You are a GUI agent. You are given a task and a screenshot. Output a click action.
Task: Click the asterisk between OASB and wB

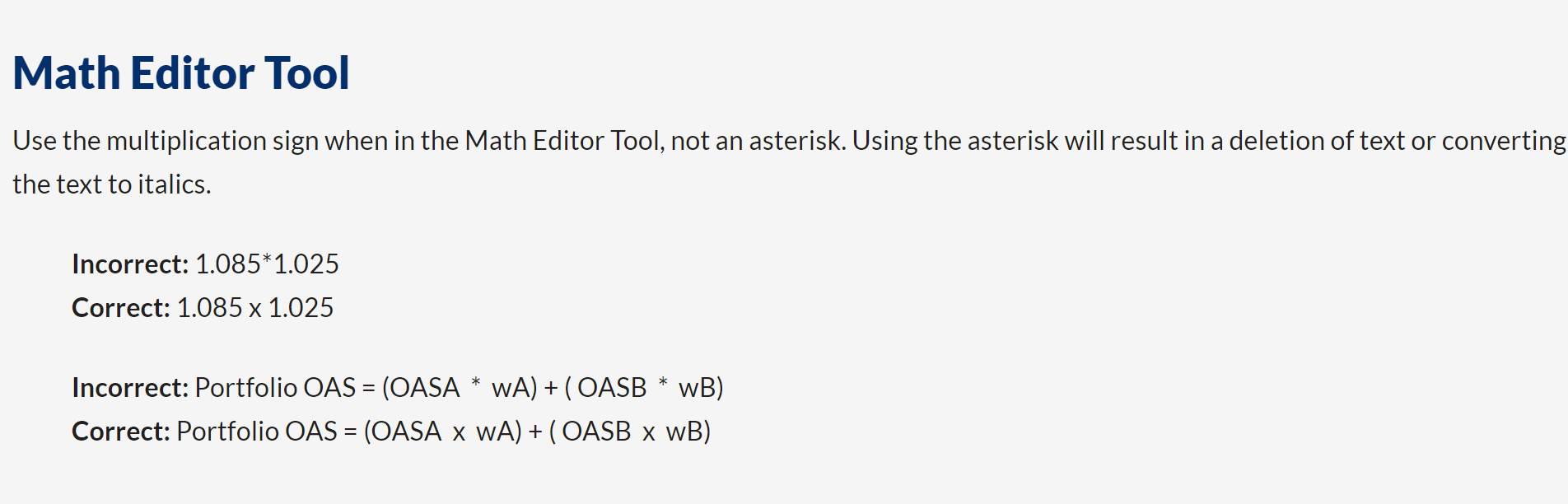[663, 385]
